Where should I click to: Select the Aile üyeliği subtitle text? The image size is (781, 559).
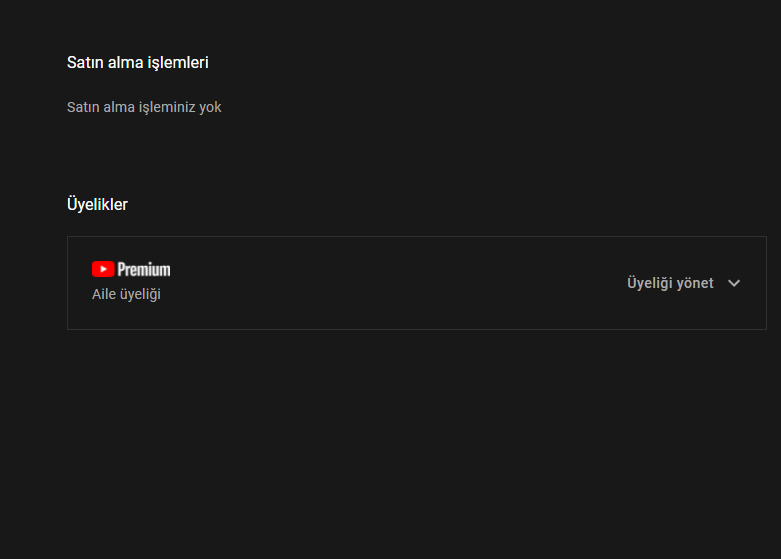tap(126, 294)
